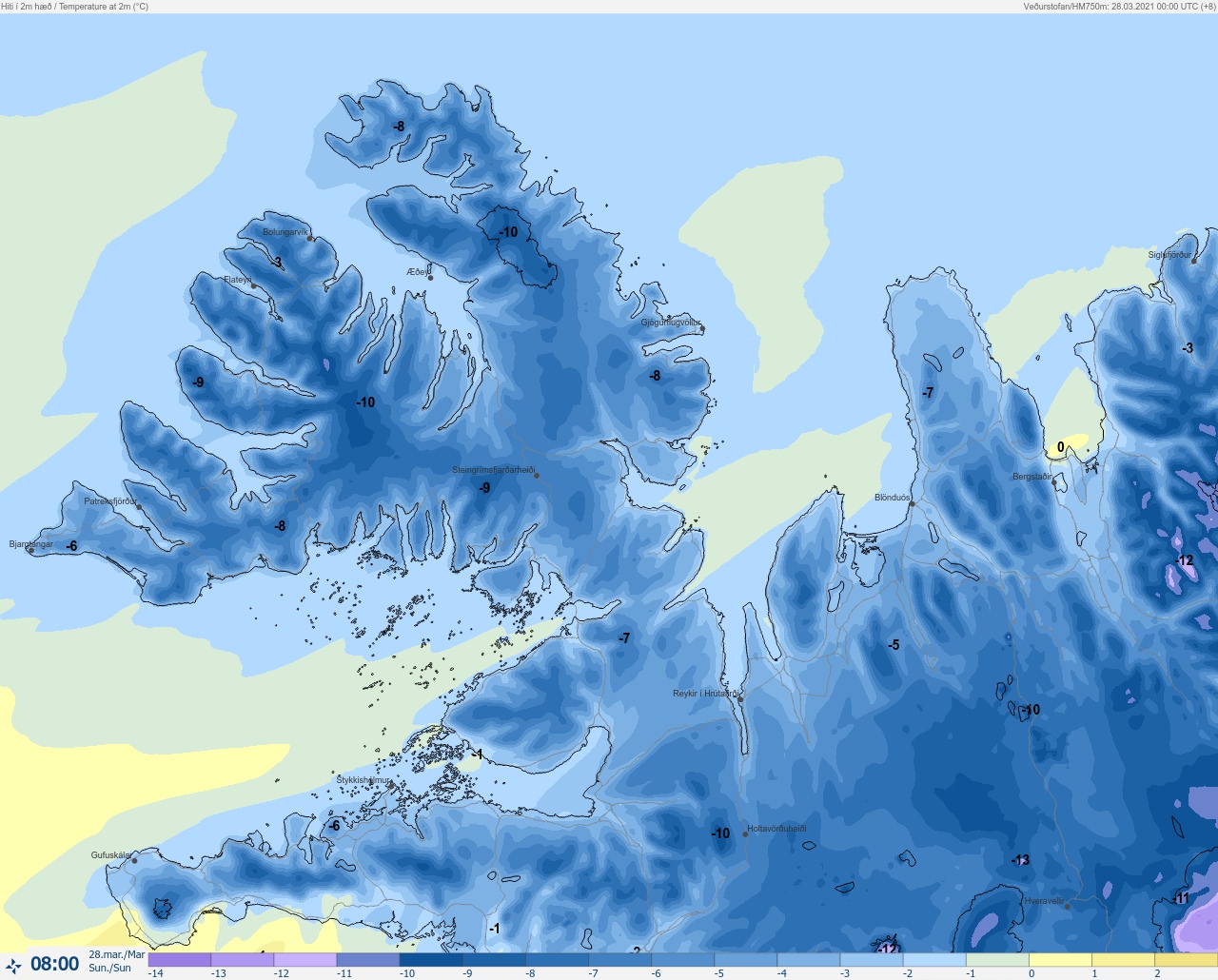
Task: Click the Bolungarvík station label
Action: [285, 232]
